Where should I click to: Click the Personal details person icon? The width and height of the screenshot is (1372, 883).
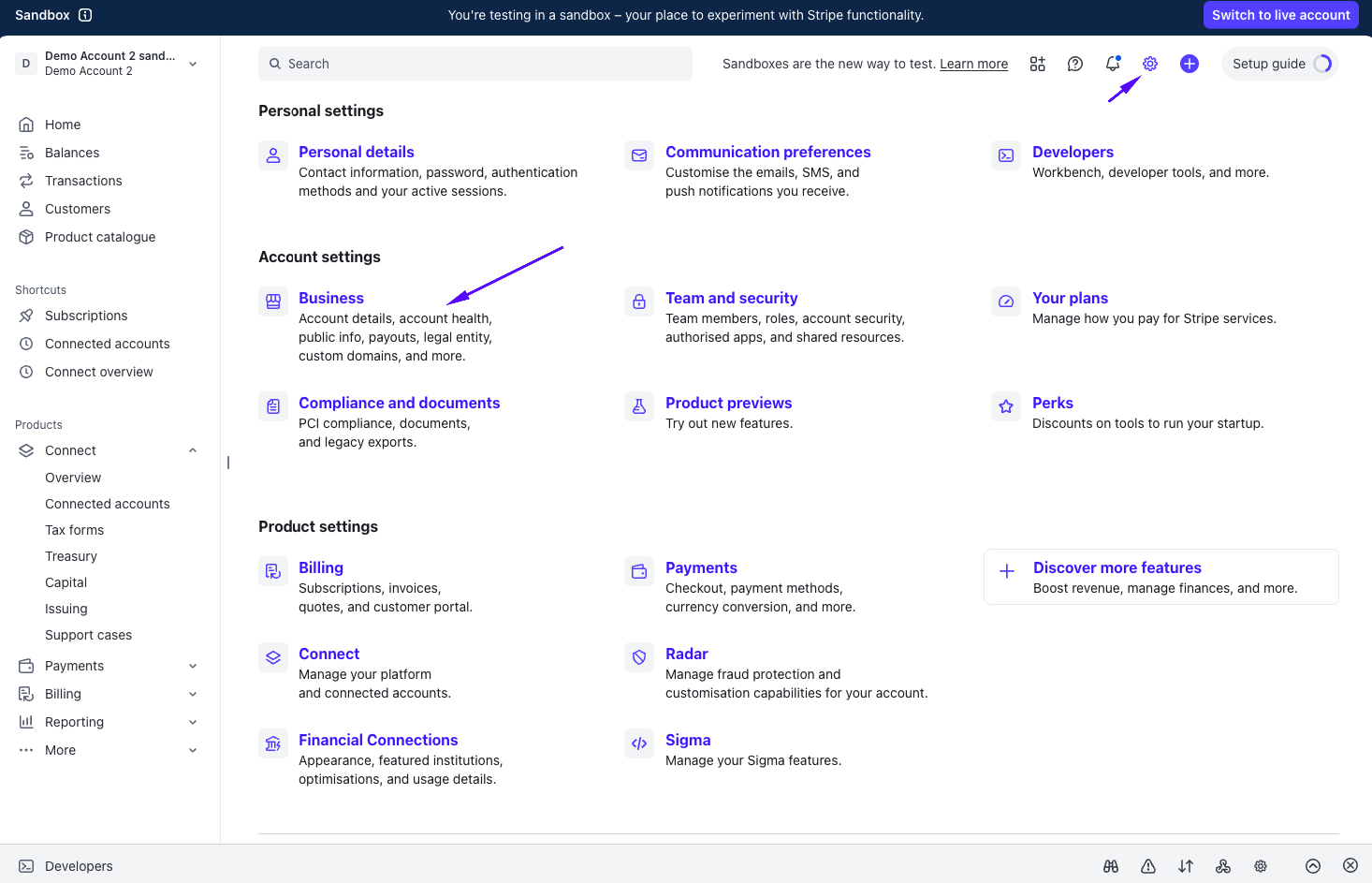click(273, 155)
